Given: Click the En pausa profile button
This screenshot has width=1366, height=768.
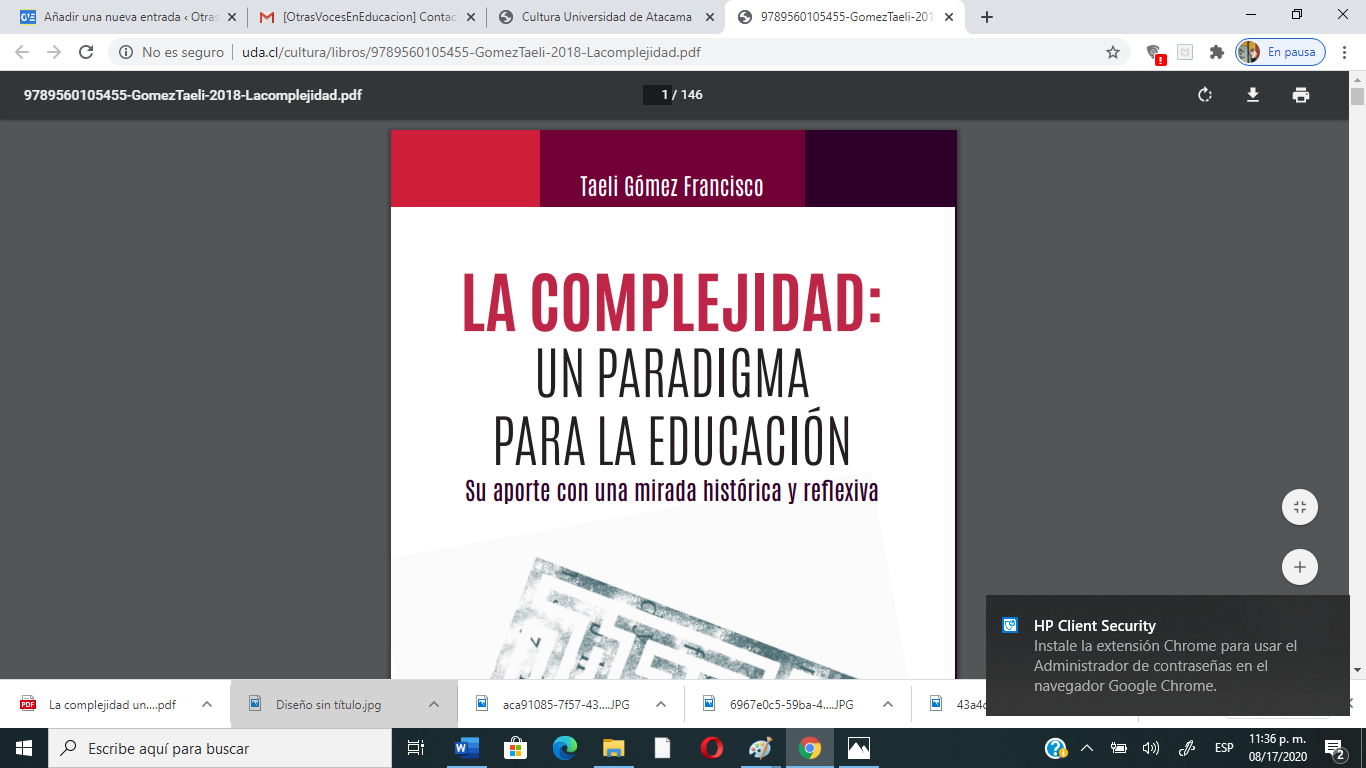Looking at the screenshot, I should coord(1281,52).
